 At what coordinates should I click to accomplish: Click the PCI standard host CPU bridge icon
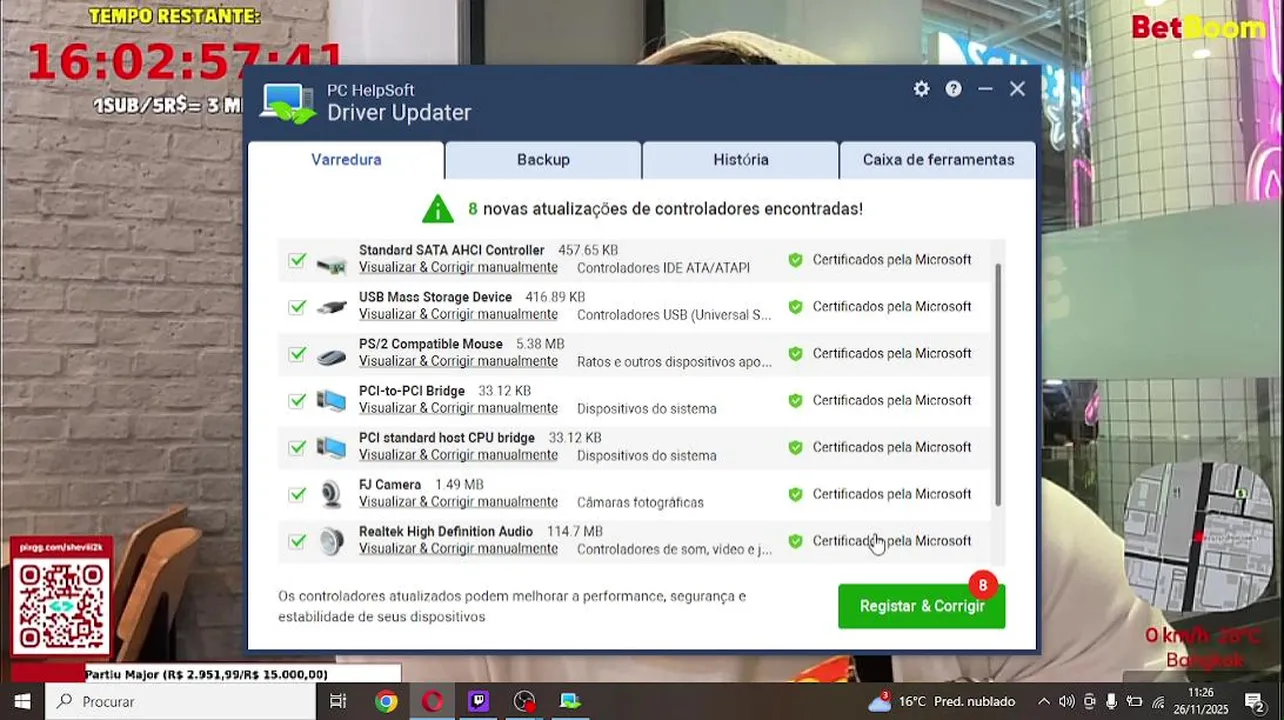331,448
